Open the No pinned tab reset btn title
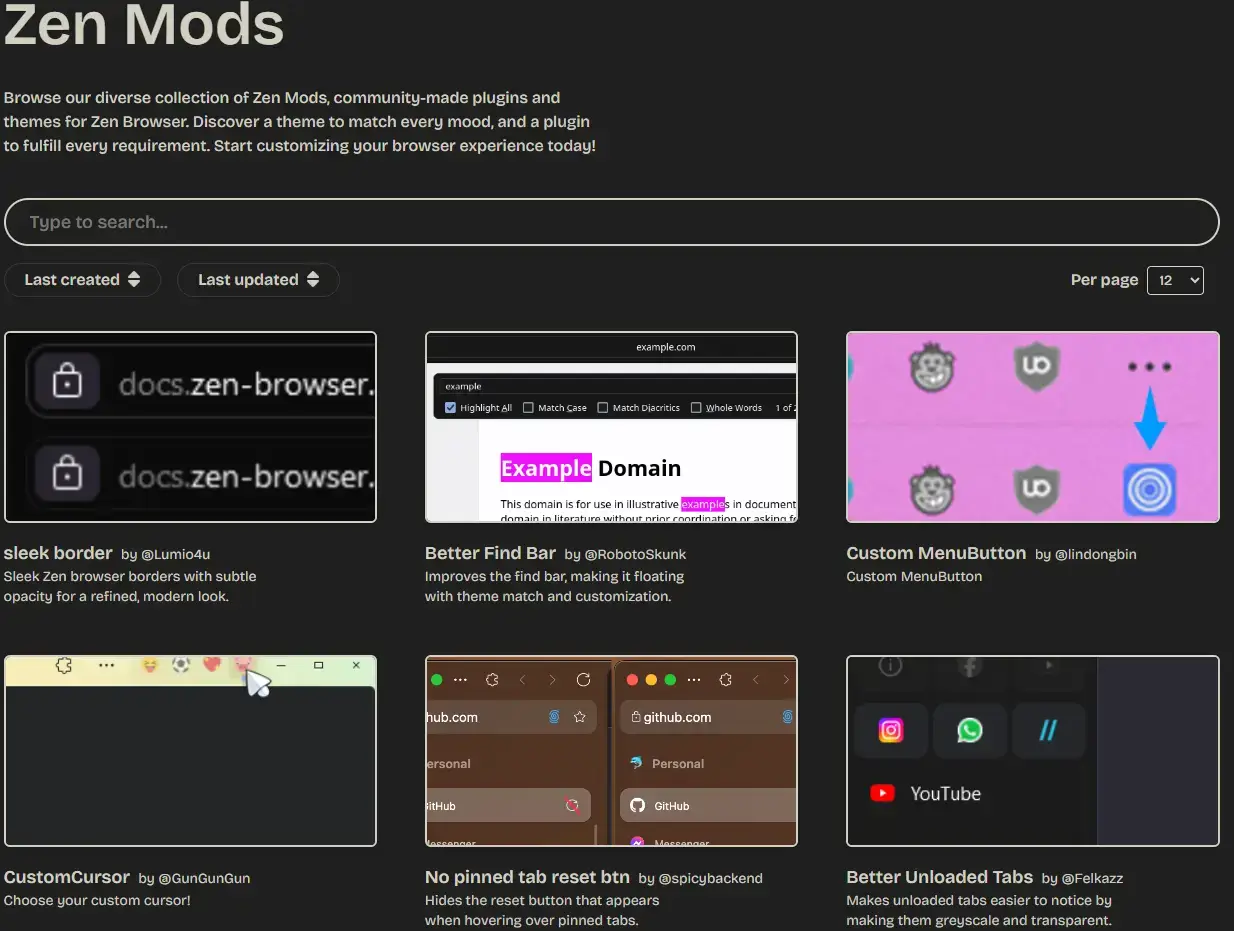 point(527,877)
